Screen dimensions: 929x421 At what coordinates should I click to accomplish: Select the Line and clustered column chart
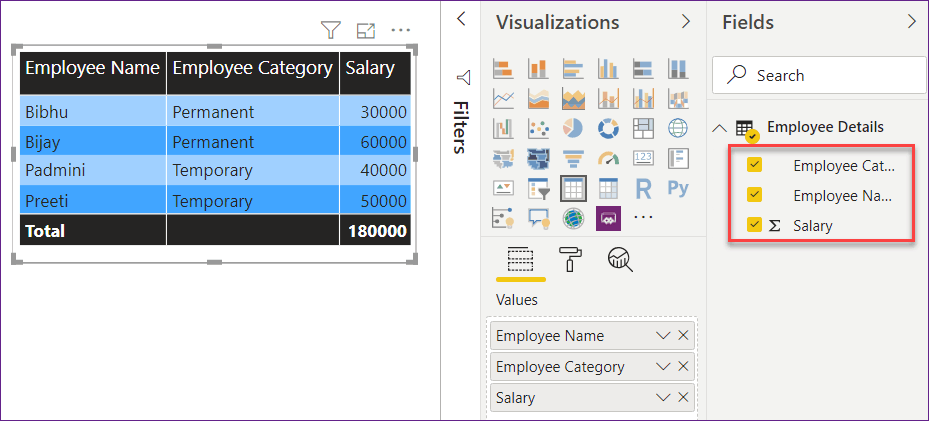point(643,98)
